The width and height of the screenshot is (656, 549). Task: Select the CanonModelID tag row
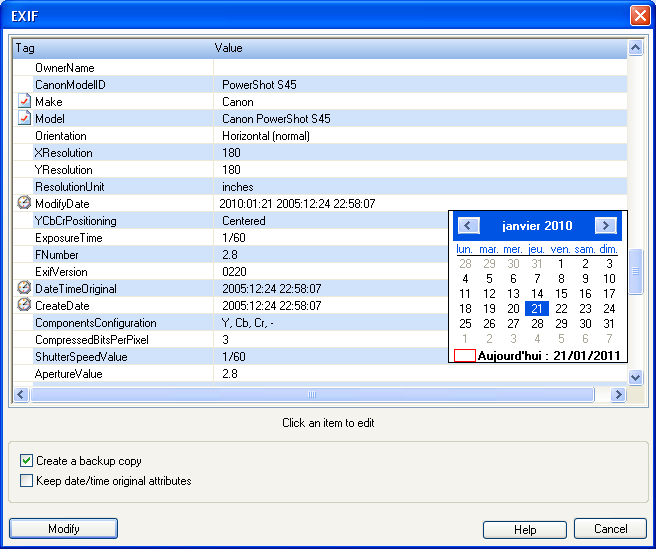[x=320, y=85]
